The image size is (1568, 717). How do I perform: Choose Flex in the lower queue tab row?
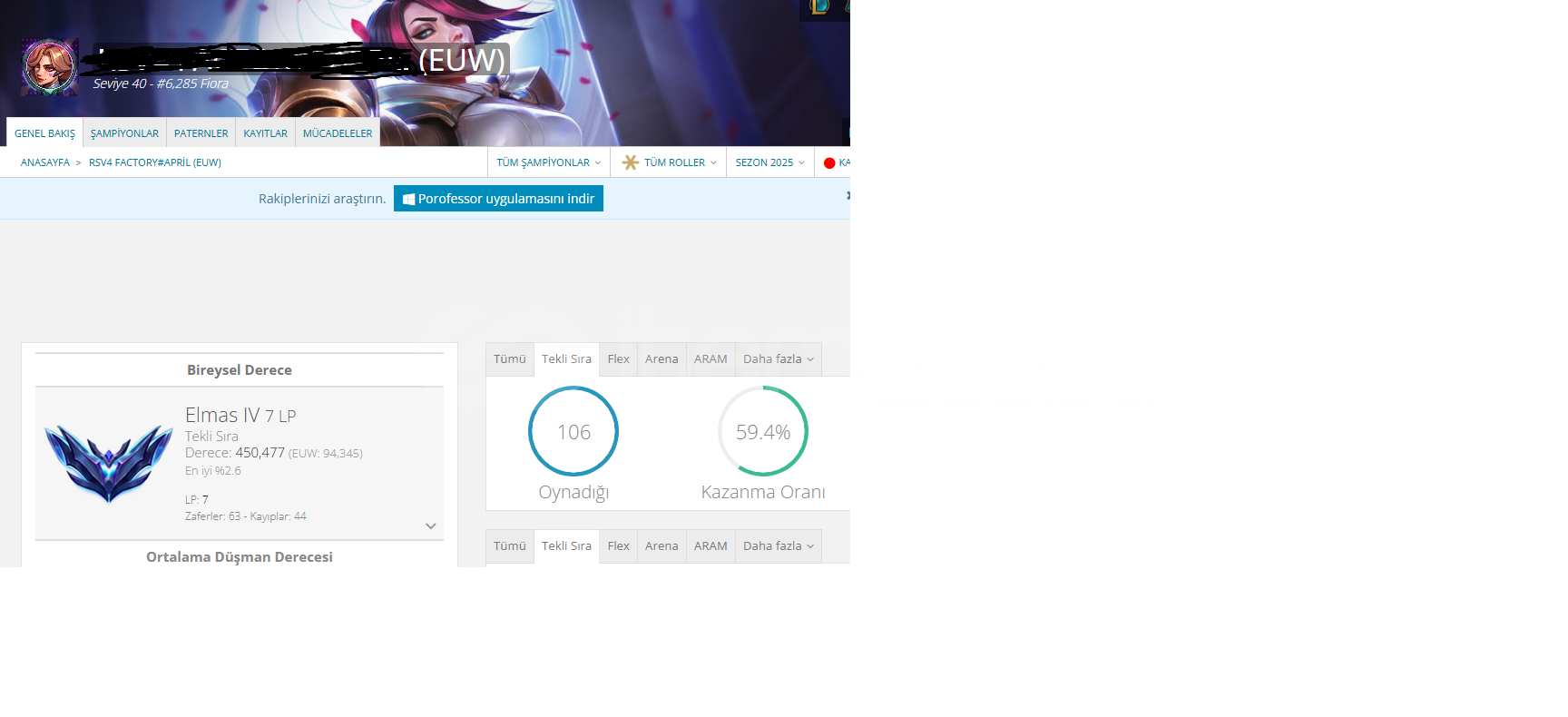tap(619, 546)
